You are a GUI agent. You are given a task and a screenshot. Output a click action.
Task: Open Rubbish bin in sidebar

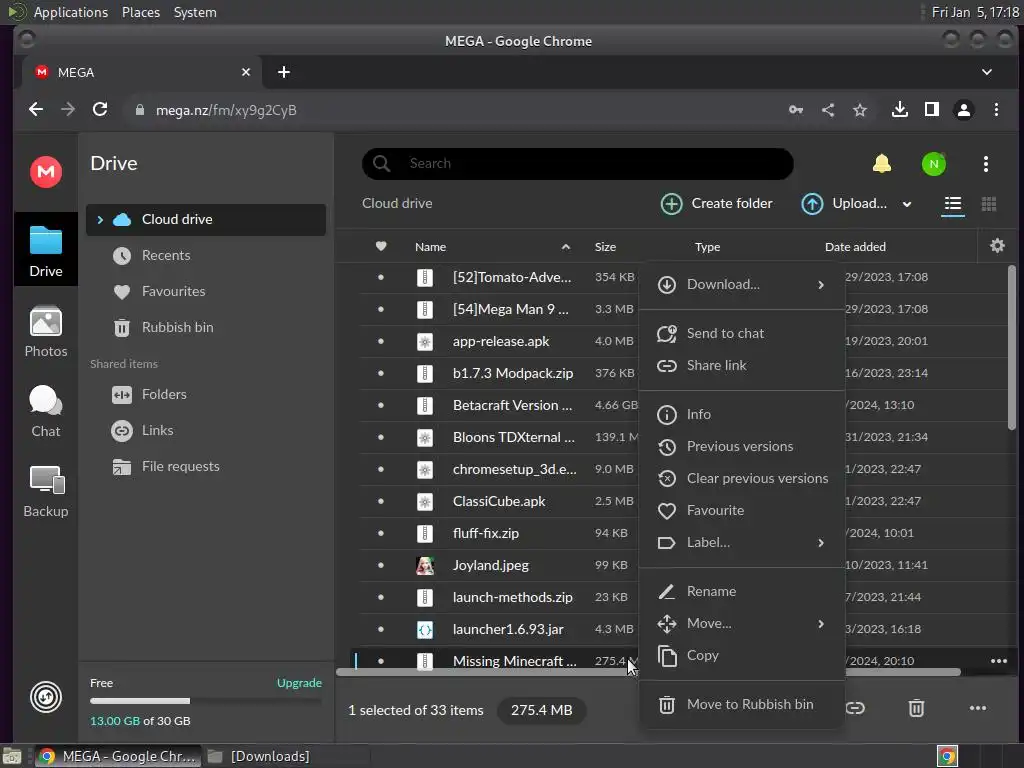tap(206, 327)
